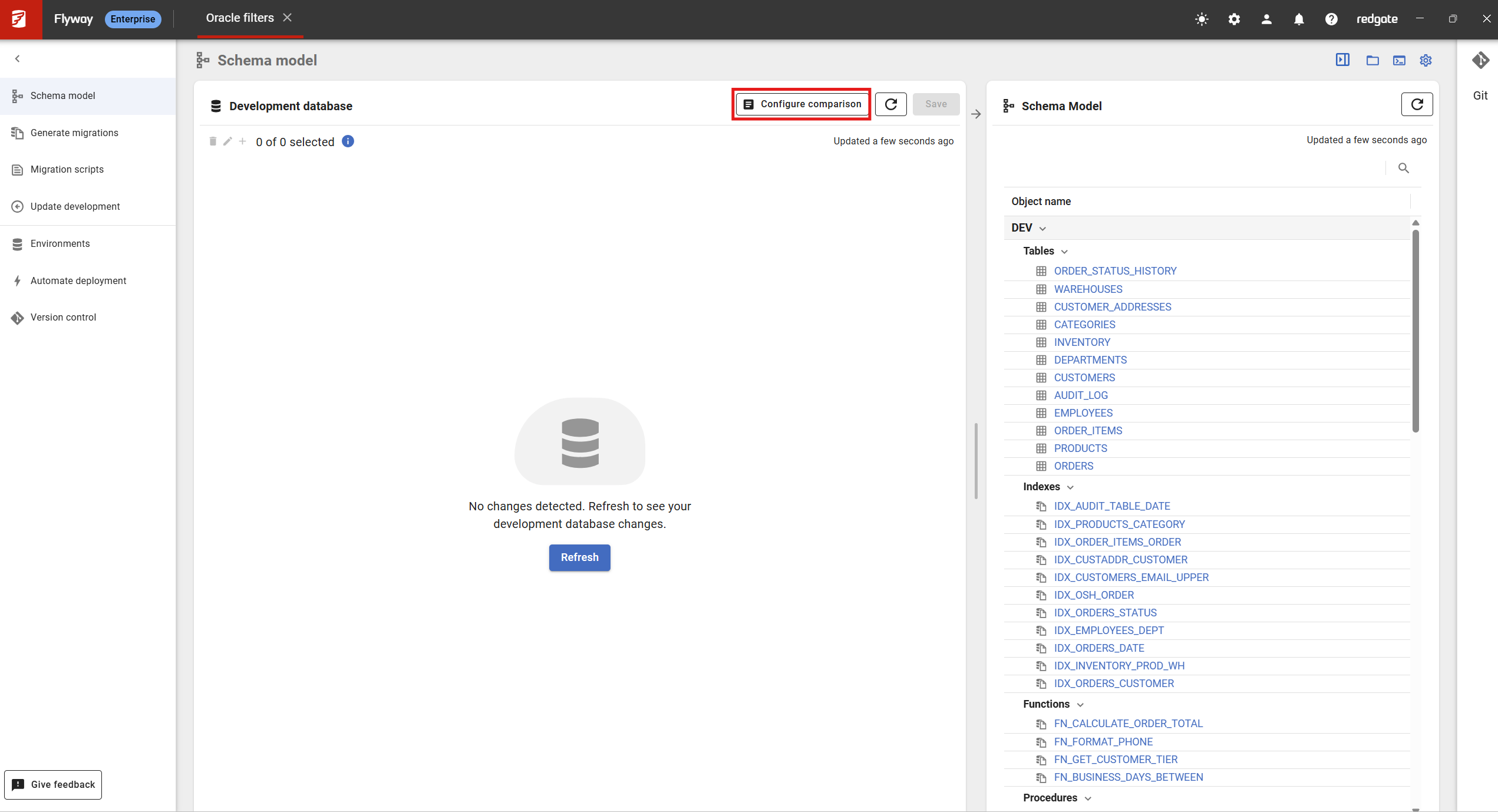
Task: Open Git panel diamond icon
Action: click(1480, 60)
